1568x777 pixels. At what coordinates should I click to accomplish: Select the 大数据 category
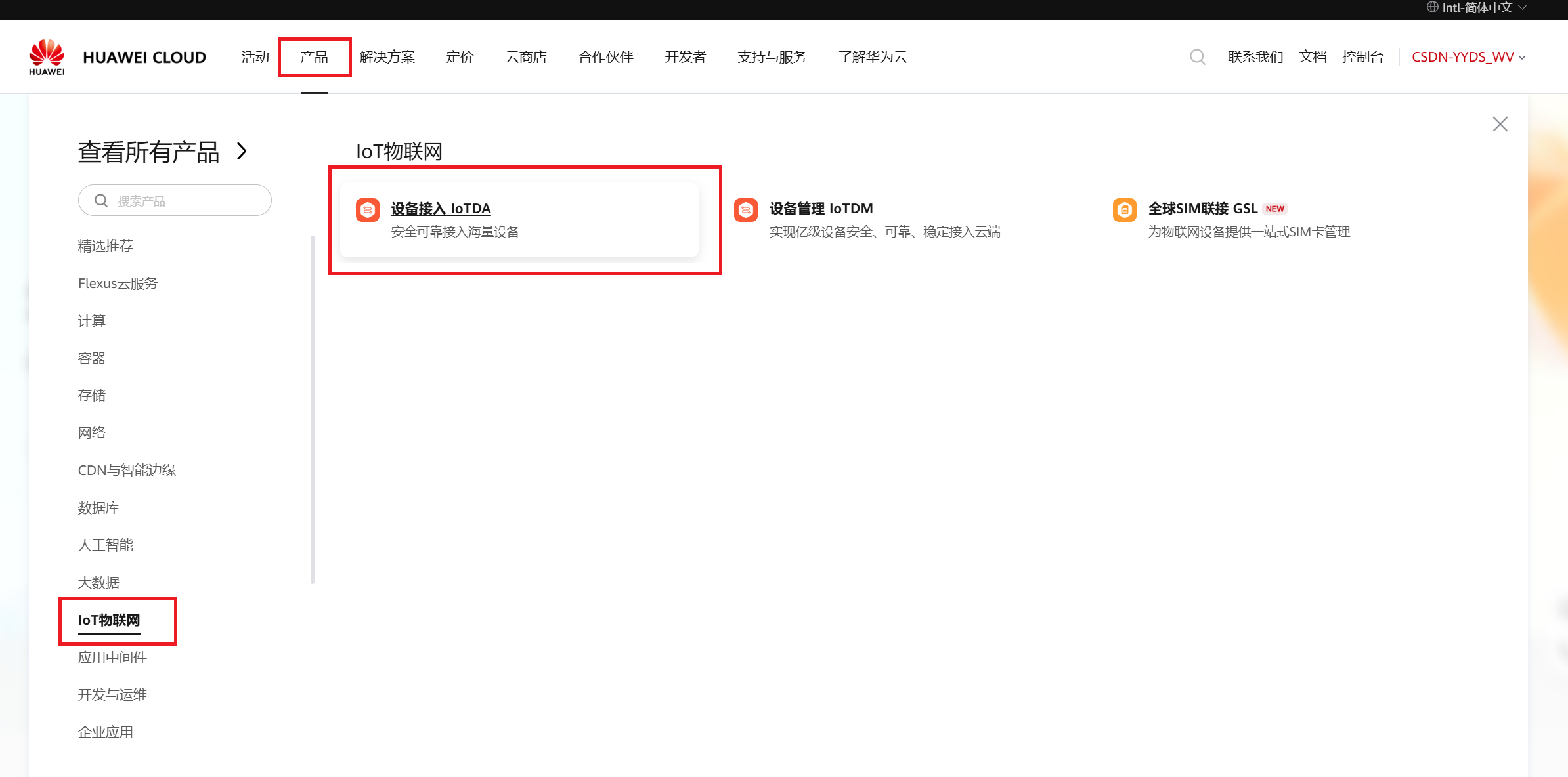click(98, 583)
